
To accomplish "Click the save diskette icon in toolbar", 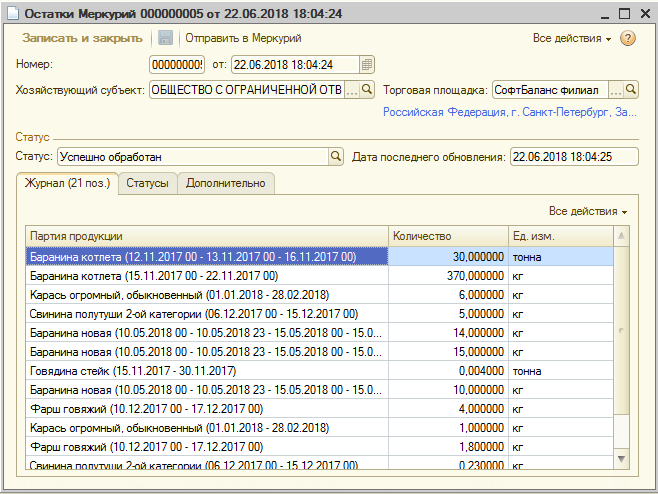I will 165,38.
